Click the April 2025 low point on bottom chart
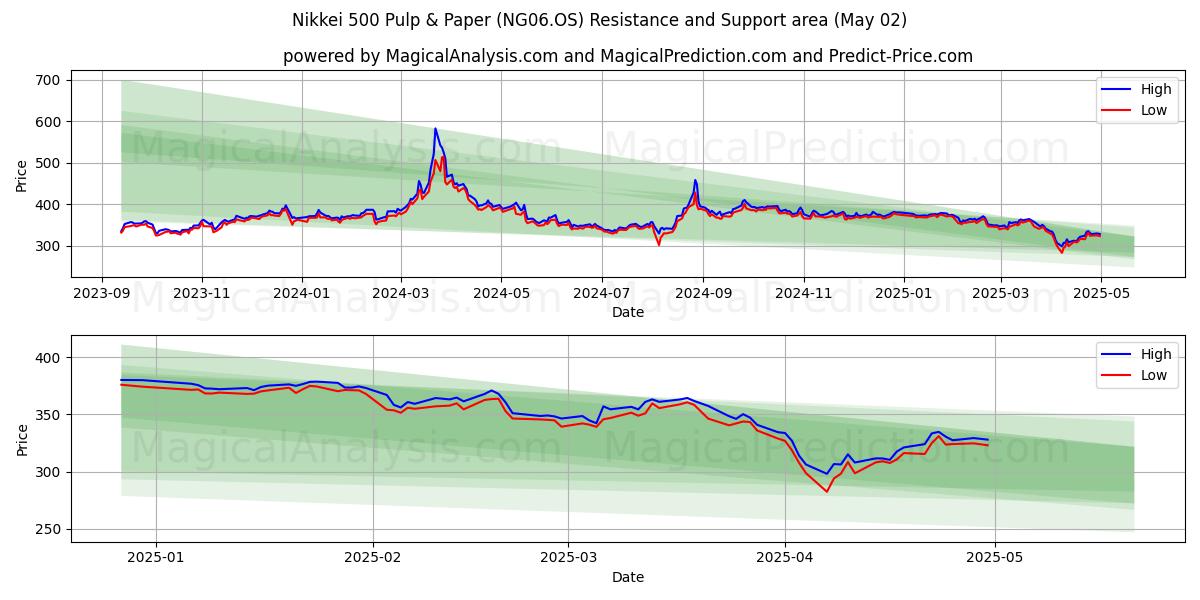 coord(827,491)
